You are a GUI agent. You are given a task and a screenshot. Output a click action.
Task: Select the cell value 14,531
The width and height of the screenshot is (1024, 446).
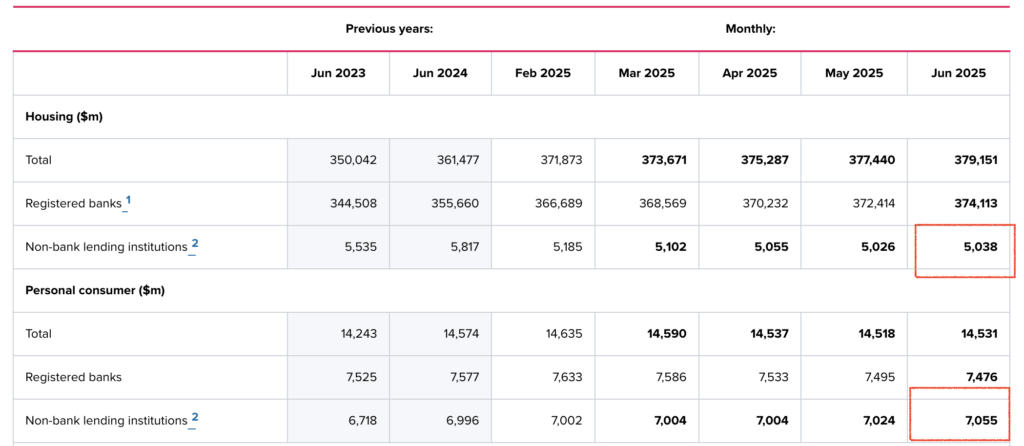[979, 333]
